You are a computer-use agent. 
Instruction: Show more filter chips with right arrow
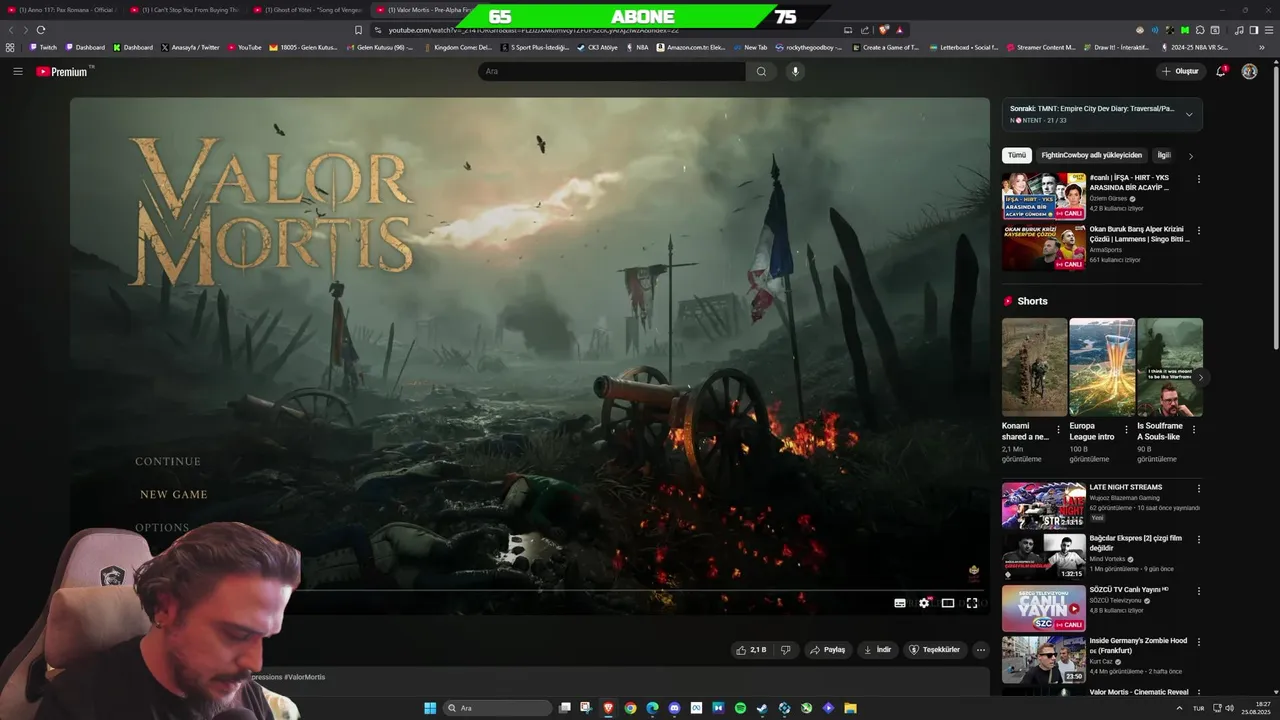[x=1190, y=156]
